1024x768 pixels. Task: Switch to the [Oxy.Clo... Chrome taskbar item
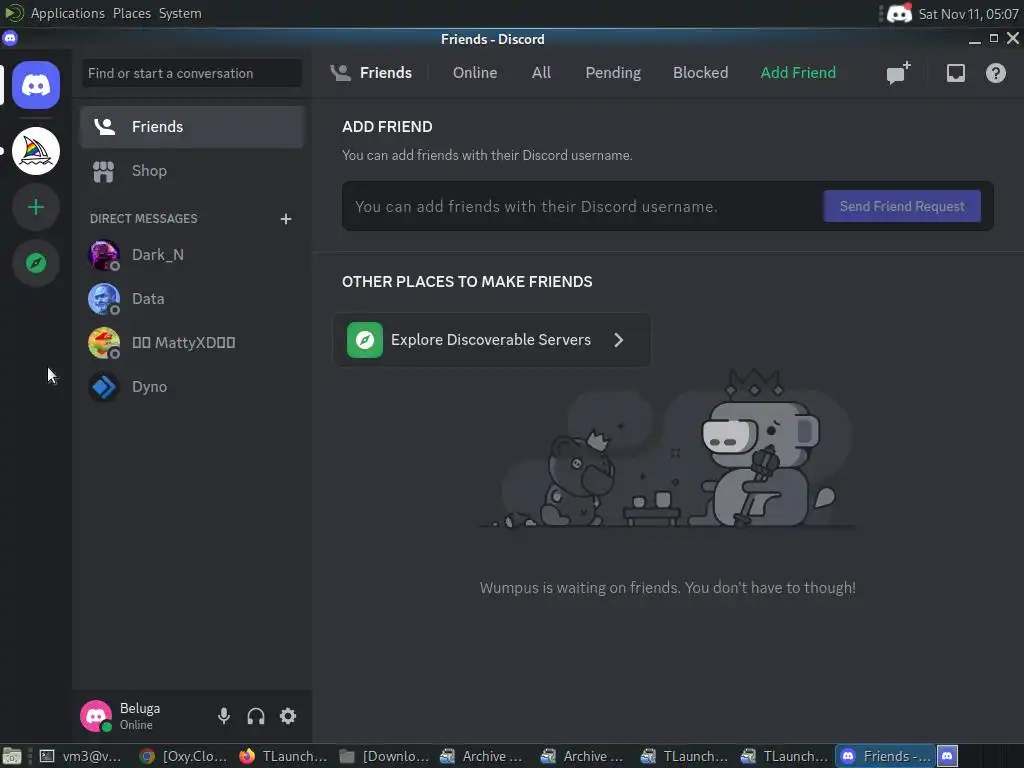(185, 756)
